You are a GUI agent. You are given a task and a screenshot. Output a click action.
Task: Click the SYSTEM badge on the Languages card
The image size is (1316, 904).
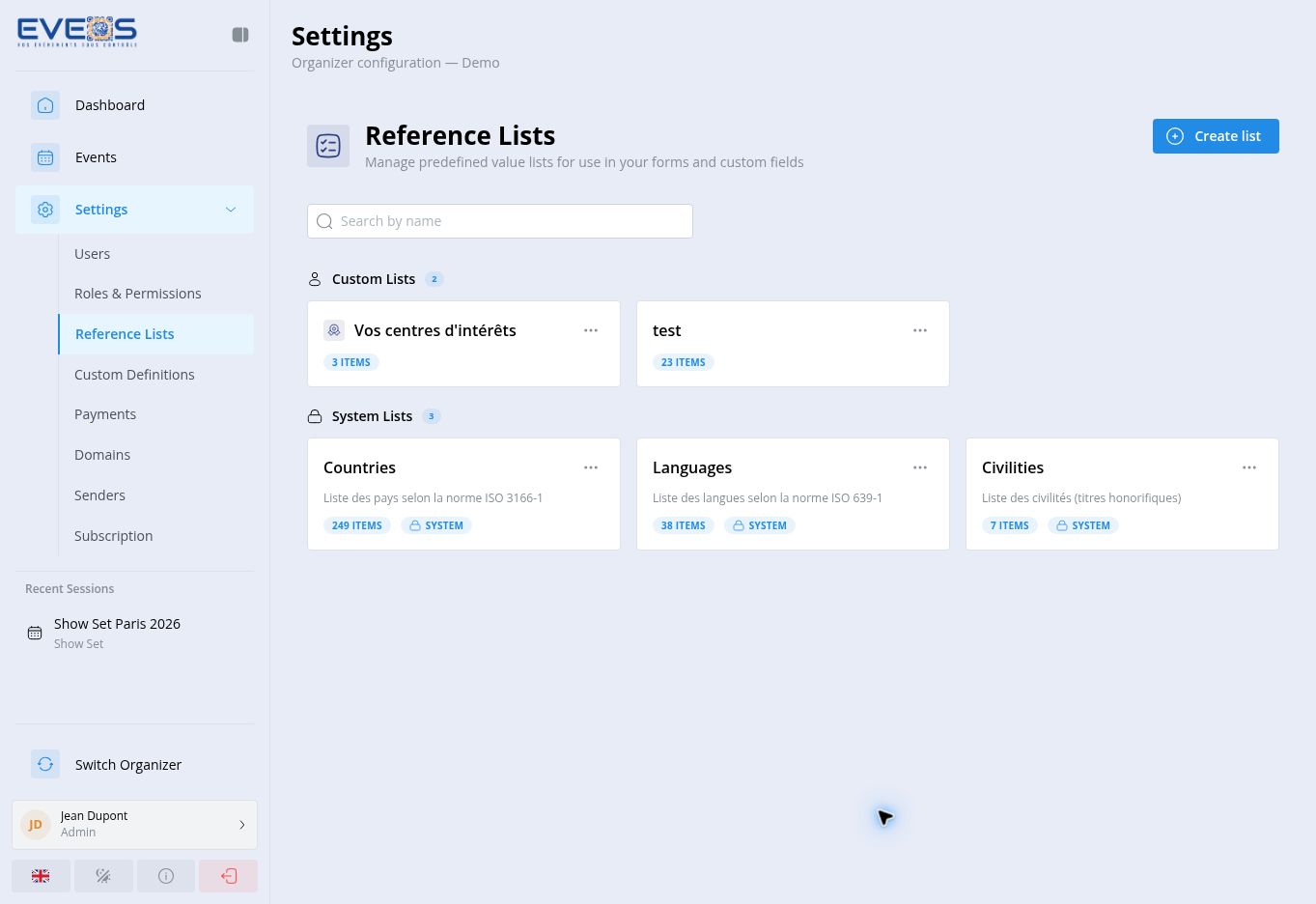click(x=760, y=525)
